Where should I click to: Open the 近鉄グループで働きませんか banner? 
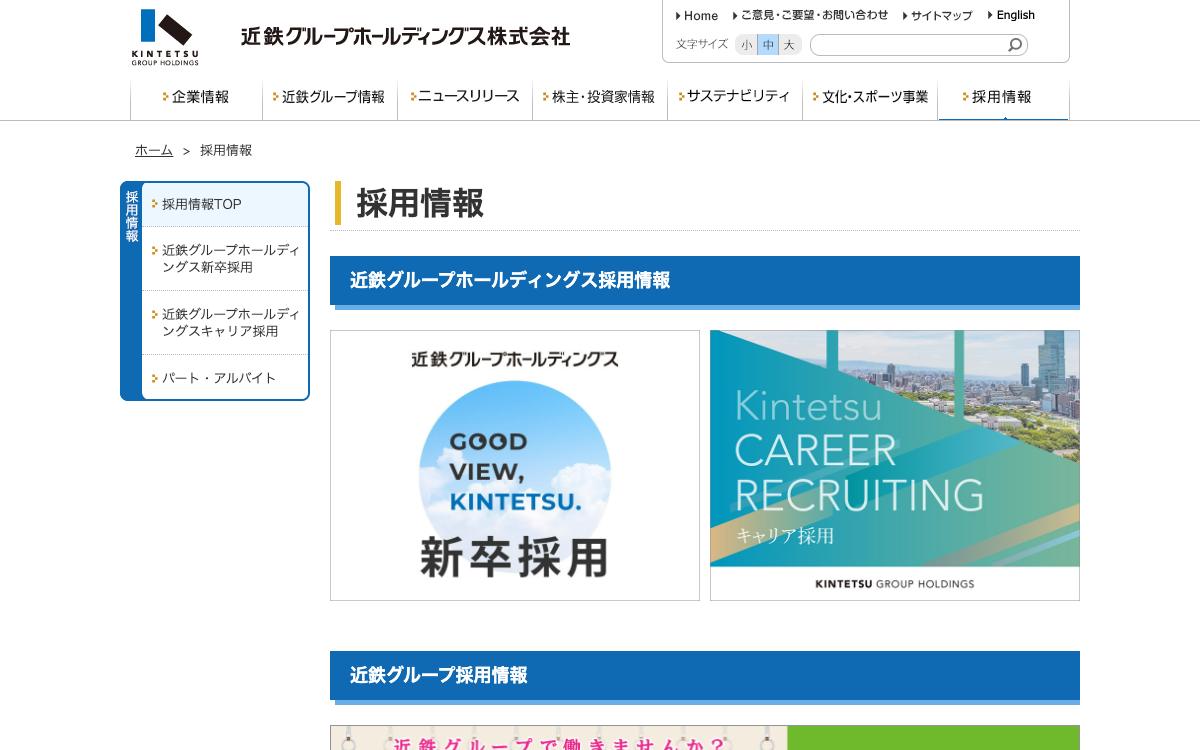tap(705, 738)
